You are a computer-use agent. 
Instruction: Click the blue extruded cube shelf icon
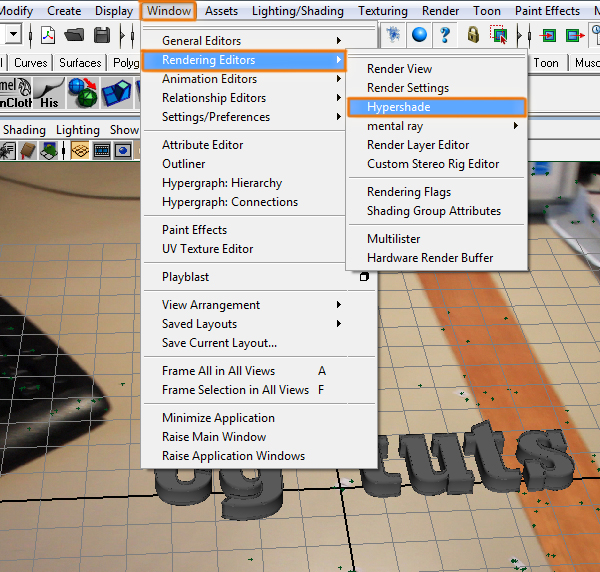116,93
